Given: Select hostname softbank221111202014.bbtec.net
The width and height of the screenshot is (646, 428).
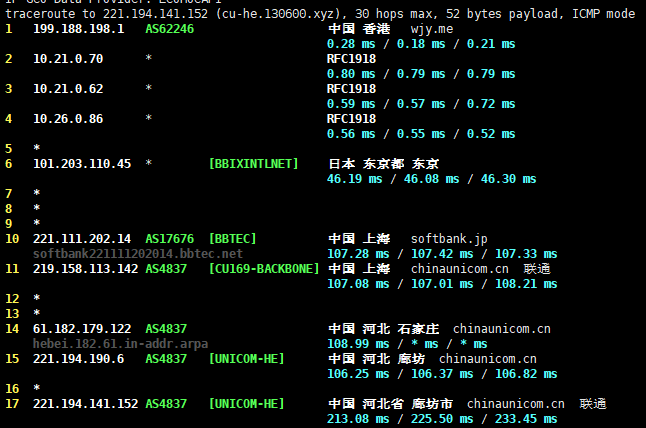Looking at the screenshot, I should (x=138, y=254).
